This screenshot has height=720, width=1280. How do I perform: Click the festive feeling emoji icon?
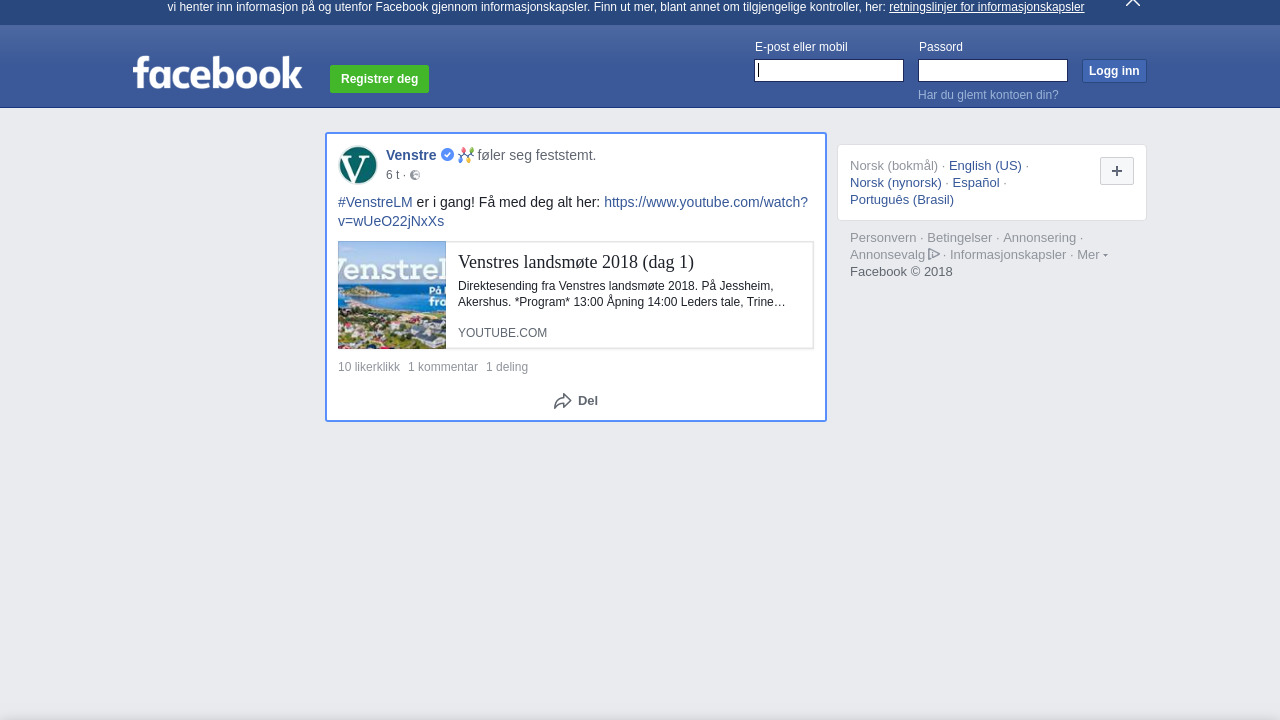click(466, 155)
